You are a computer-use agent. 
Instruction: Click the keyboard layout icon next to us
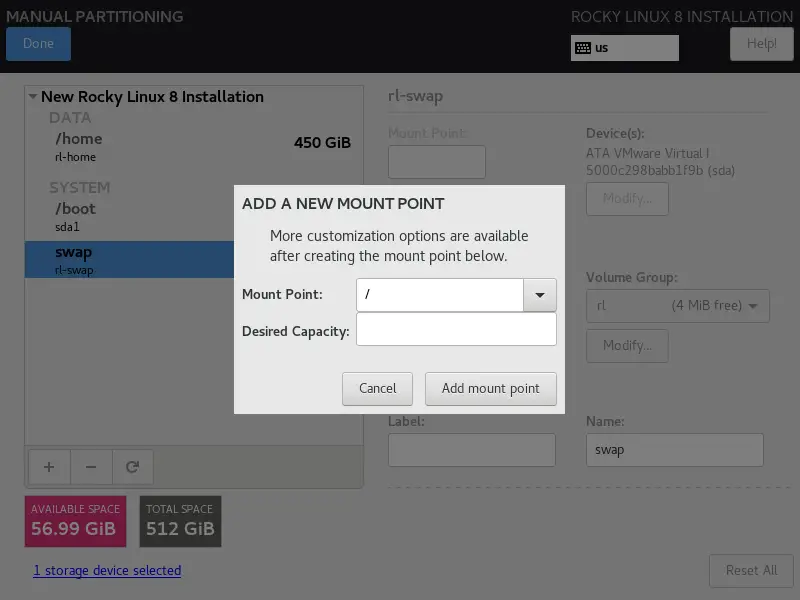point(583,48)
